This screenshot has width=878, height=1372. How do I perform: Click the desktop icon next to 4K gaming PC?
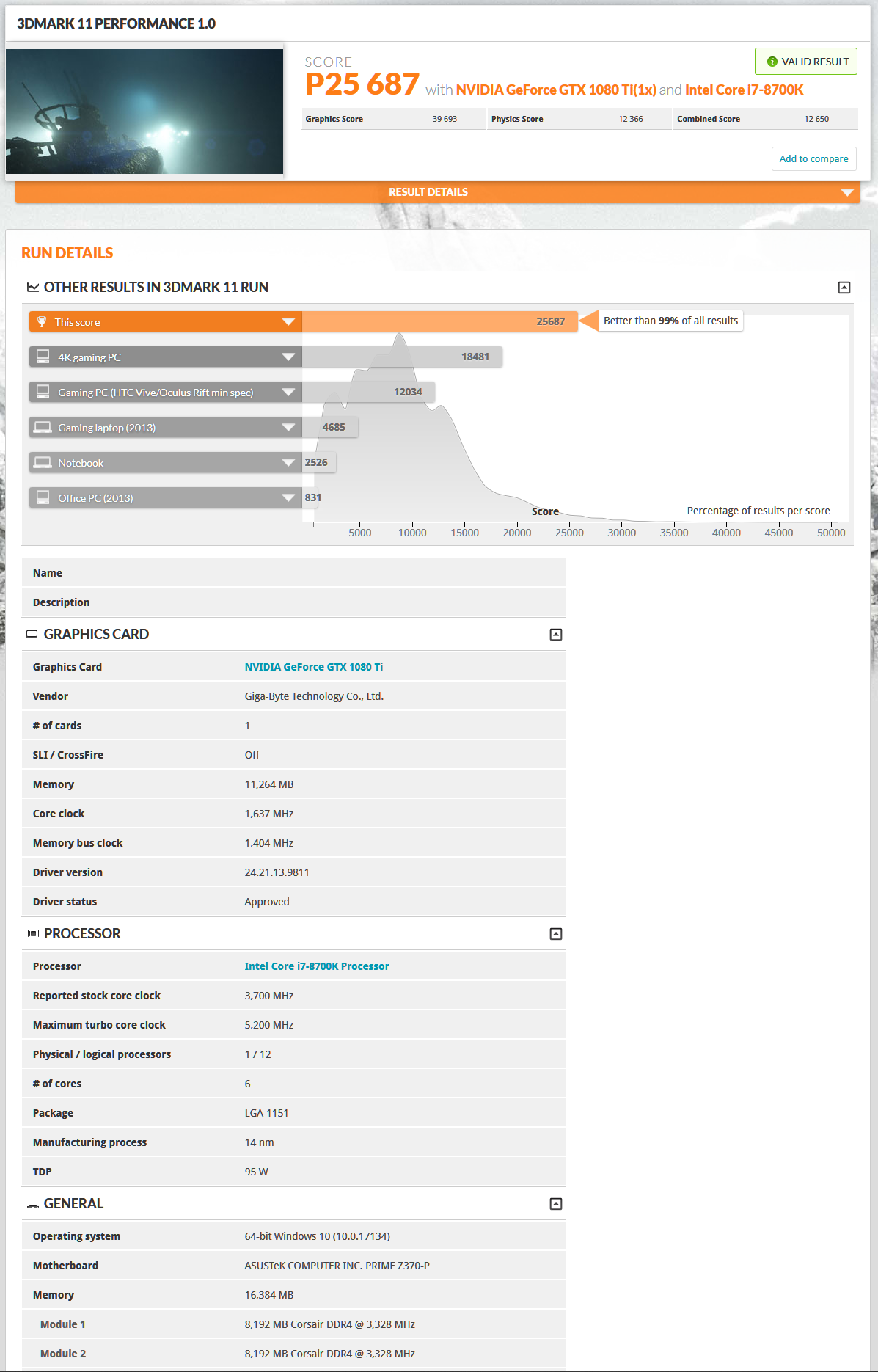[43, 357]
